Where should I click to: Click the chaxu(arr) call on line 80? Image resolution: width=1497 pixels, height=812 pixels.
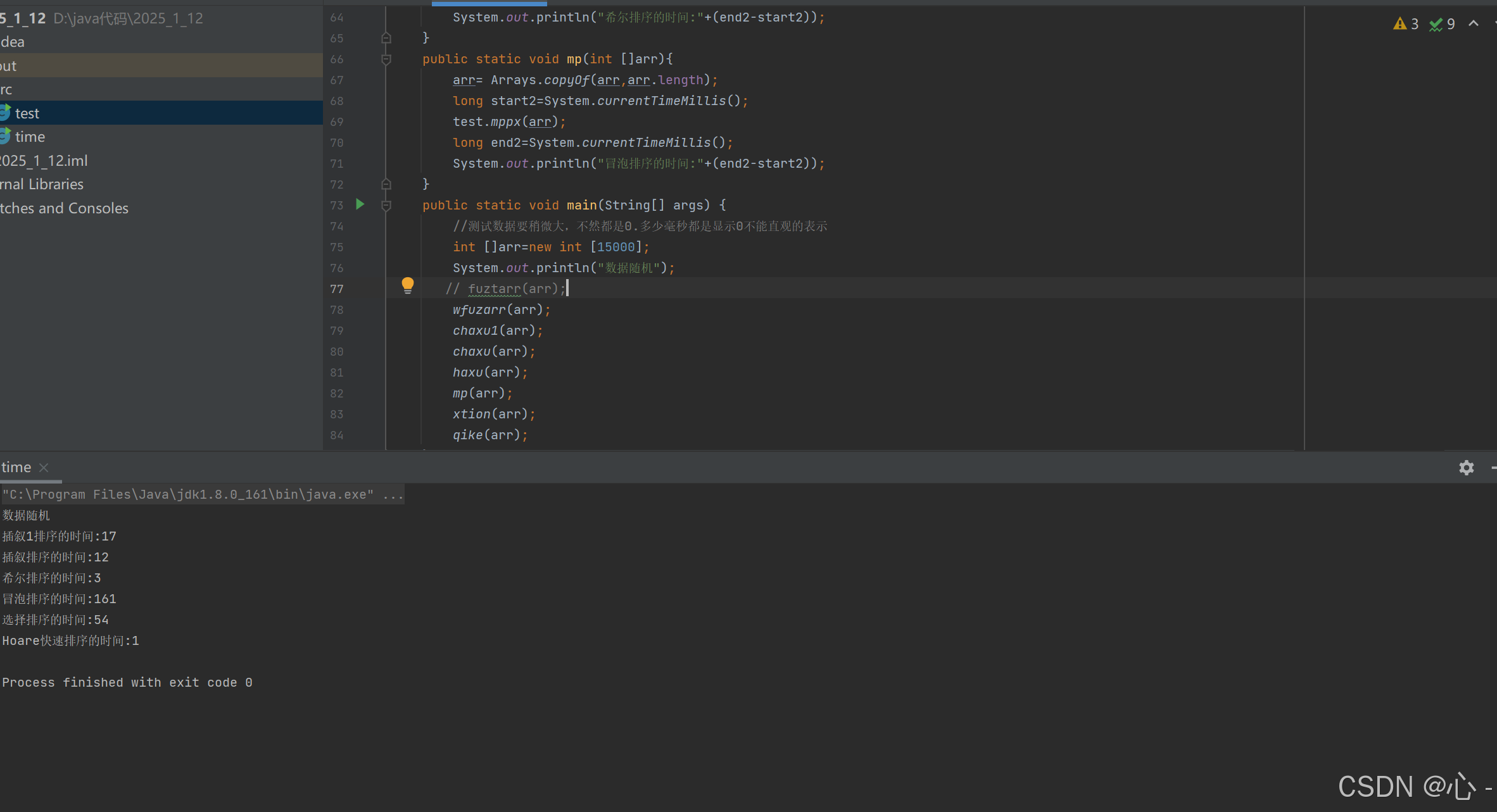click(493, 351)
